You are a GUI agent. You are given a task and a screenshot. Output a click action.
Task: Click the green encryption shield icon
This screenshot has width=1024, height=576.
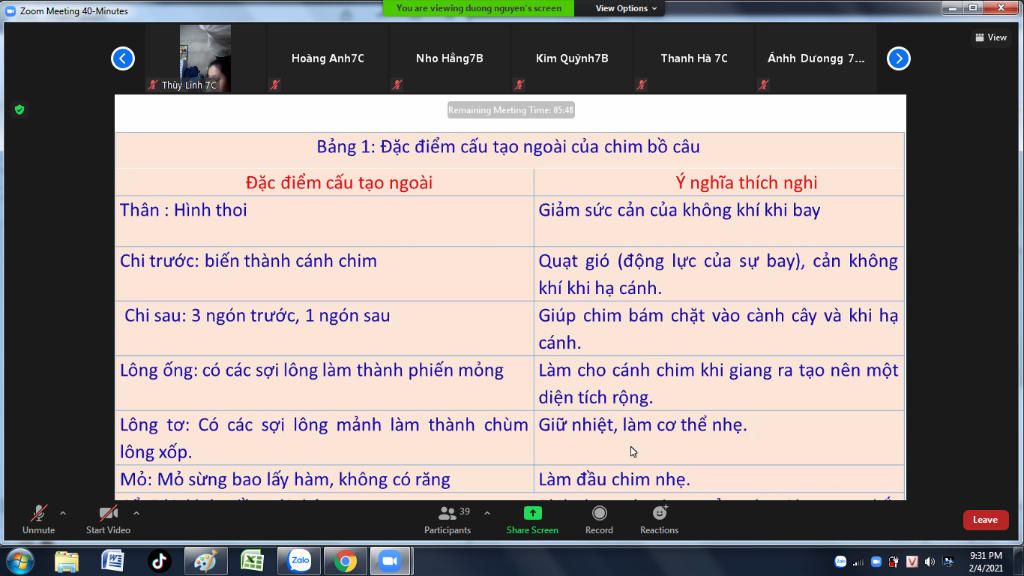(x=20, y=110)
